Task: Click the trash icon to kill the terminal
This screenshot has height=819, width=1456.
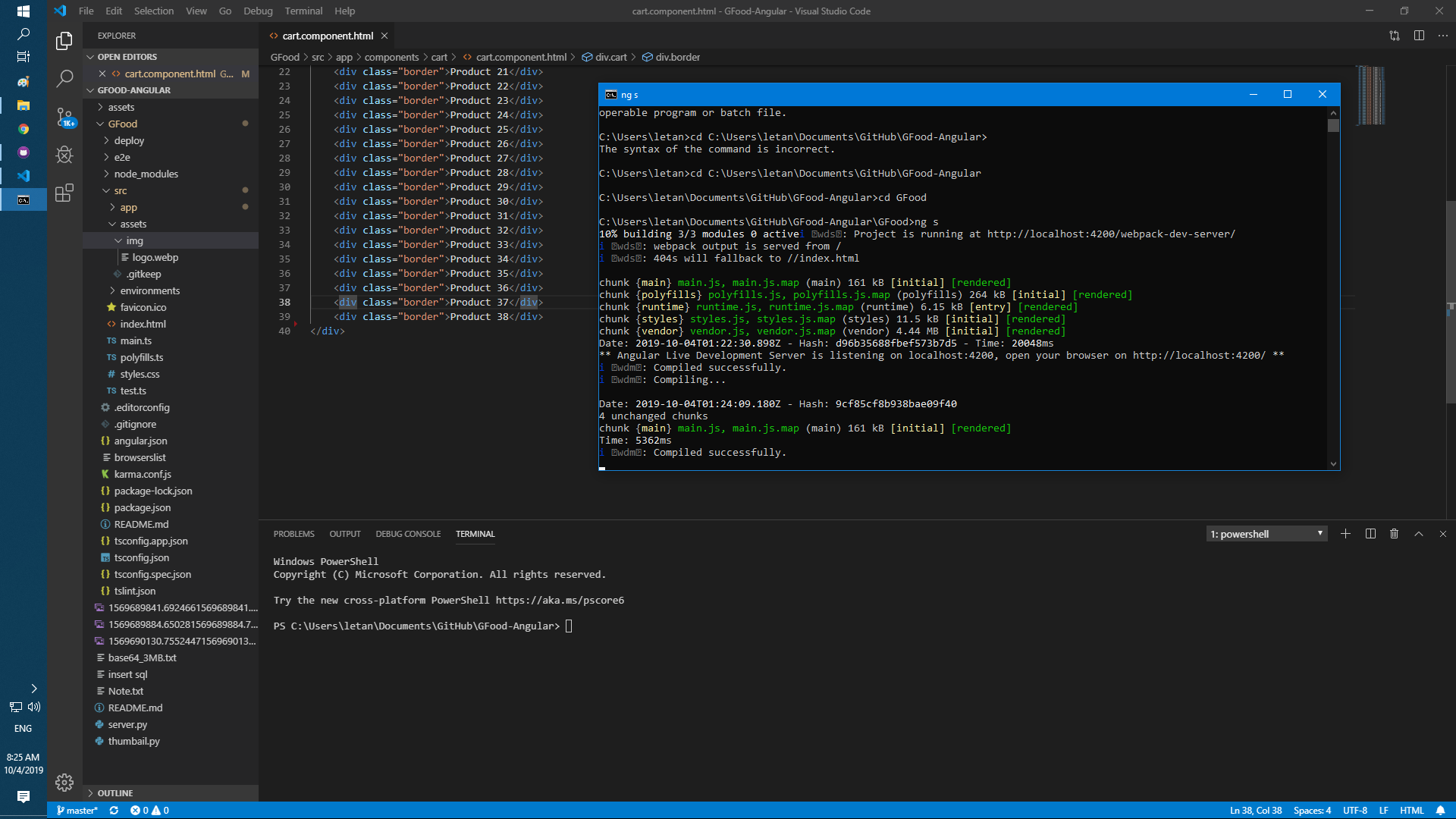Action: coord(1394,534)
